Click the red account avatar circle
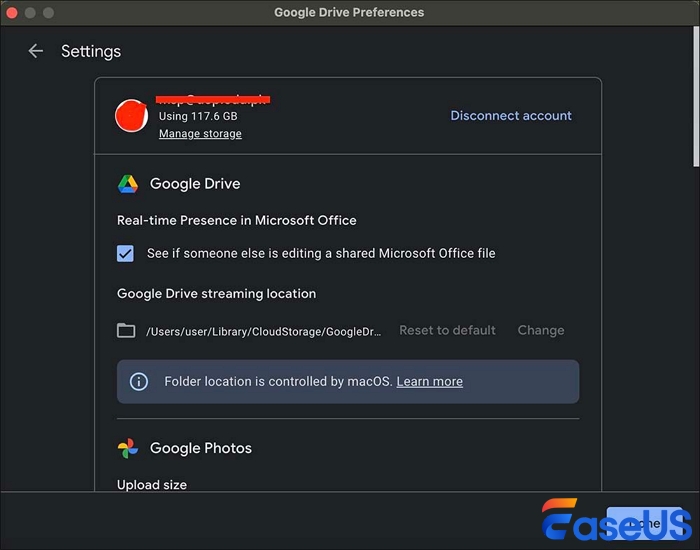Viewport: 700px width, 550px height. point(132,115)
